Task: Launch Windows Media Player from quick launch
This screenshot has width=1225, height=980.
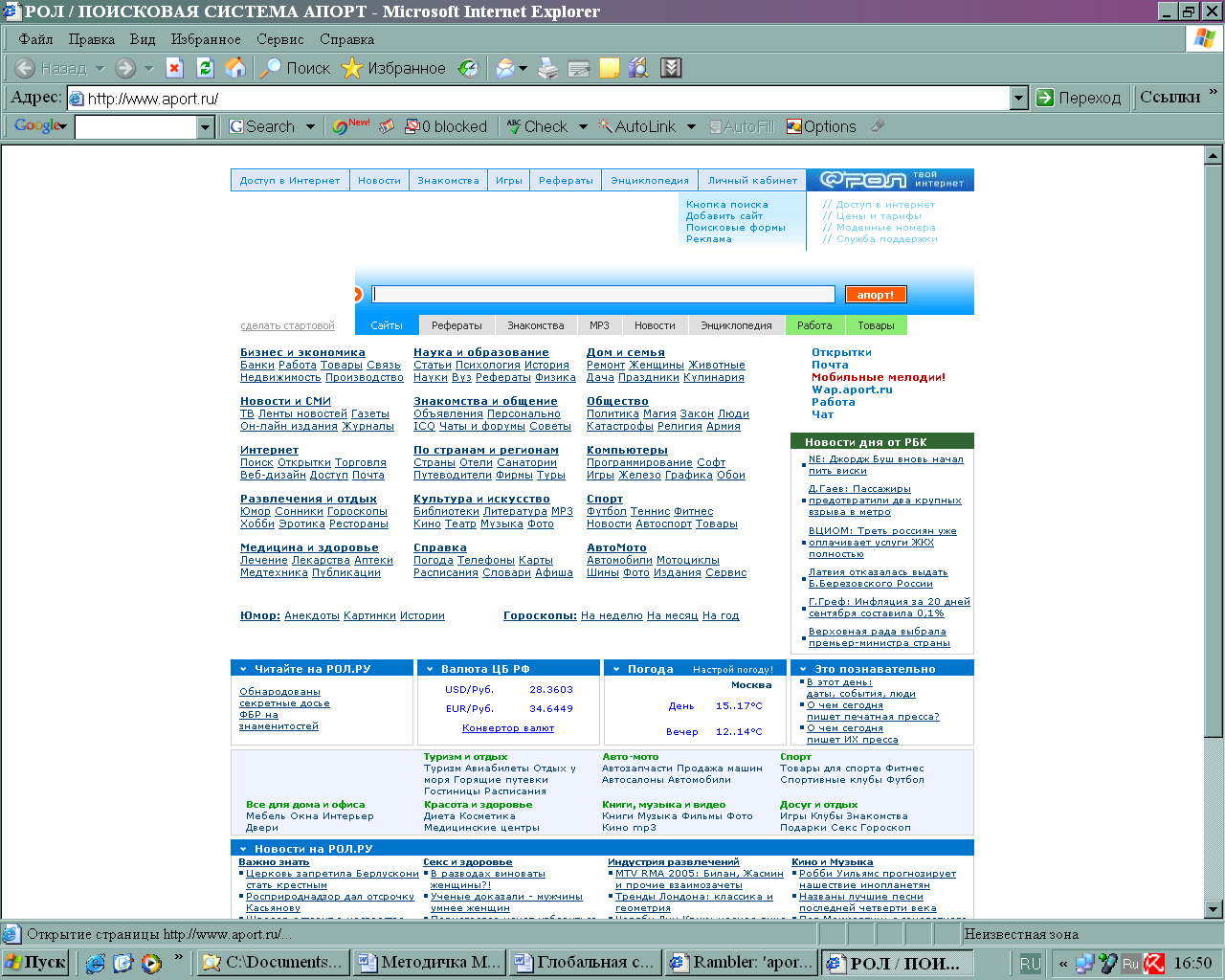Action: click(x=151, y=963)
